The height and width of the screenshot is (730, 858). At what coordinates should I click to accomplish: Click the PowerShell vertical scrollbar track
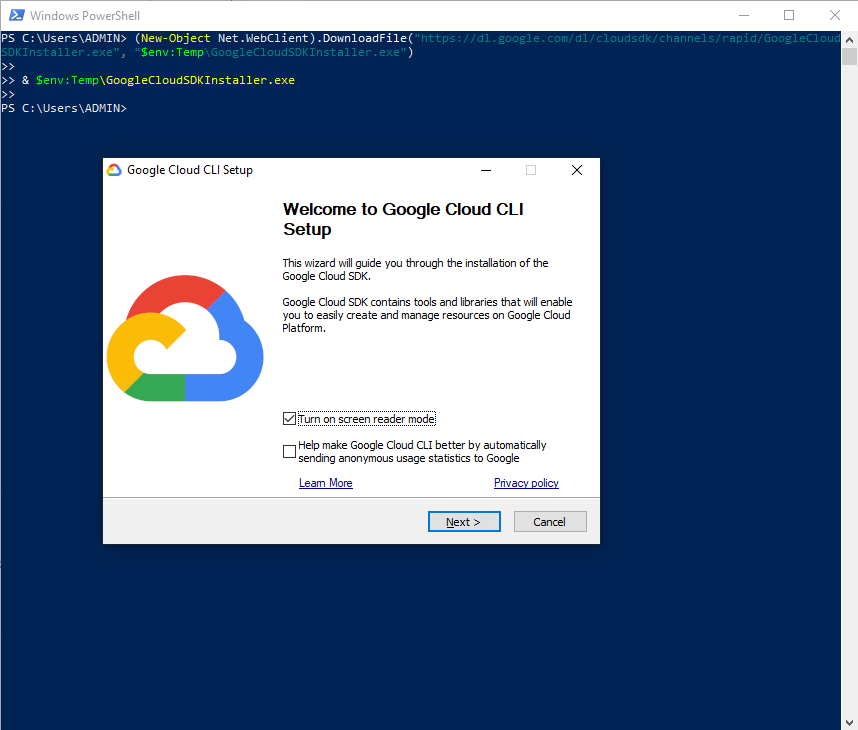849,400
